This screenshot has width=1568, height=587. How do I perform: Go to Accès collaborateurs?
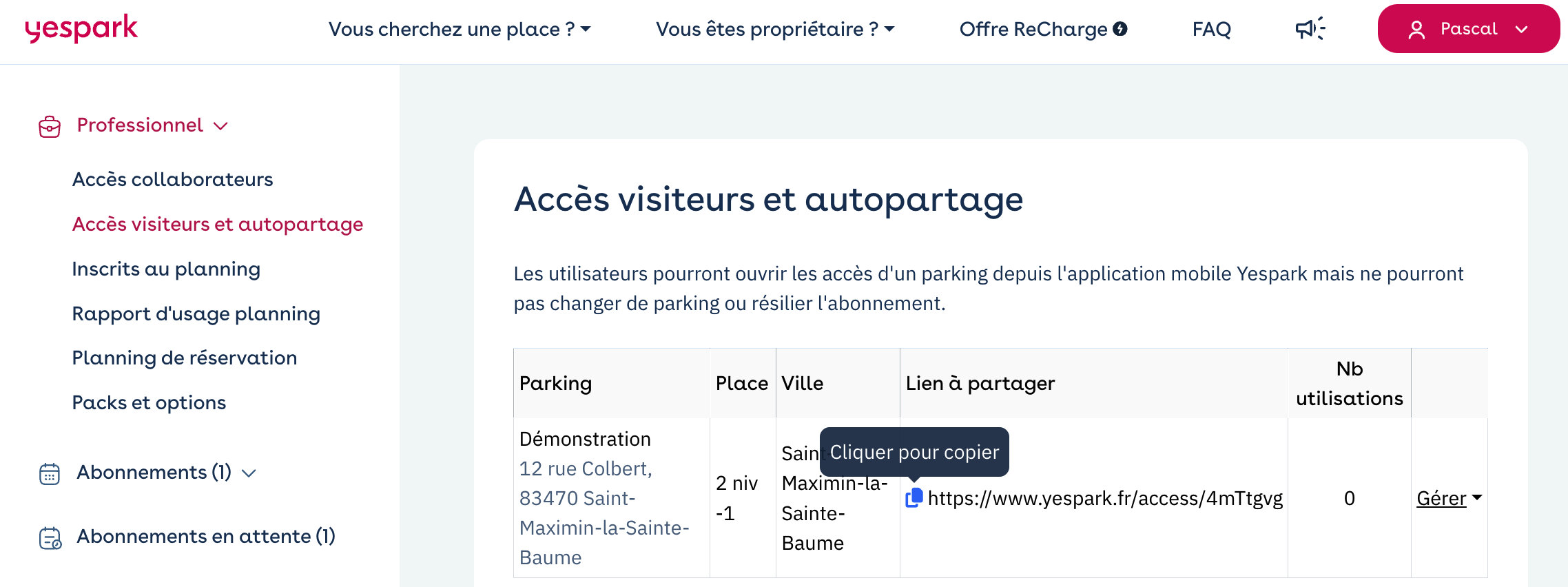point(172,179)
